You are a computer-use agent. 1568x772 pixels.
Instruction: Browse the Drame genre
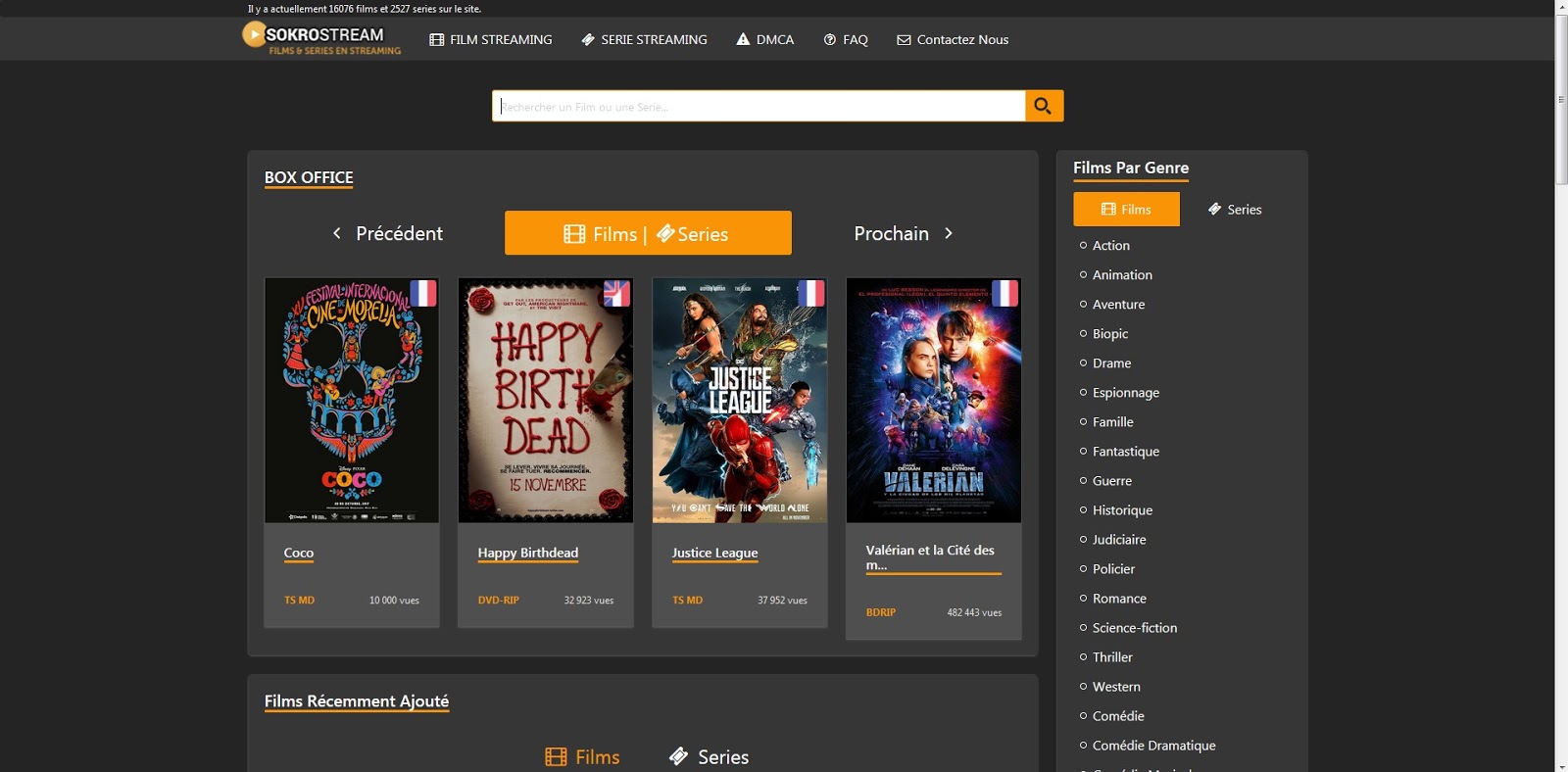point(1111,362)
